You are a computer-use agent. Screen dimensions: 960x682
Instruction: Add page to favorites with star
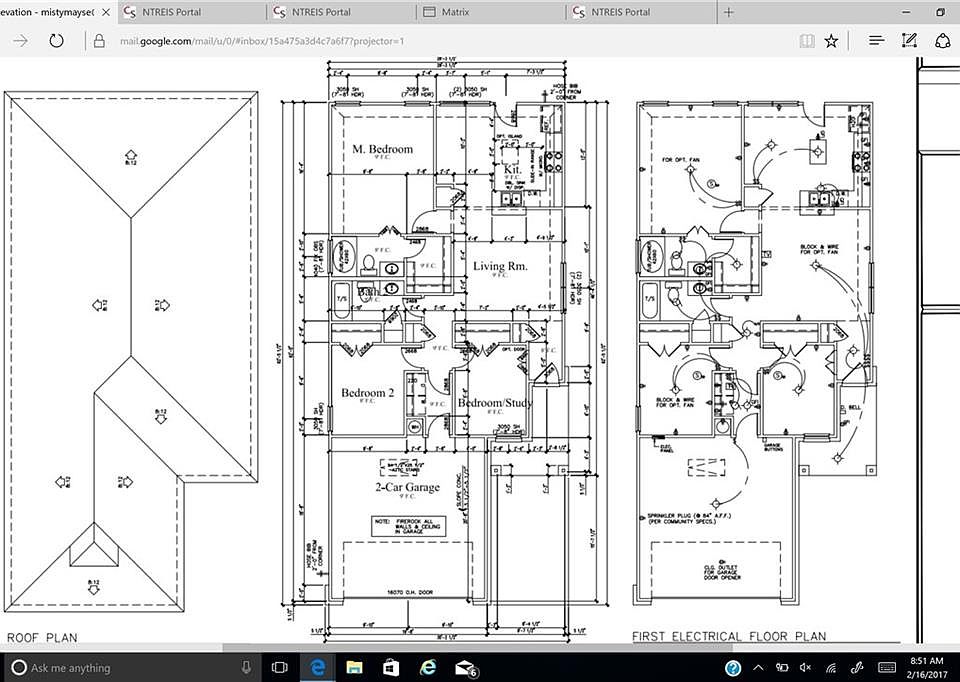831,41
